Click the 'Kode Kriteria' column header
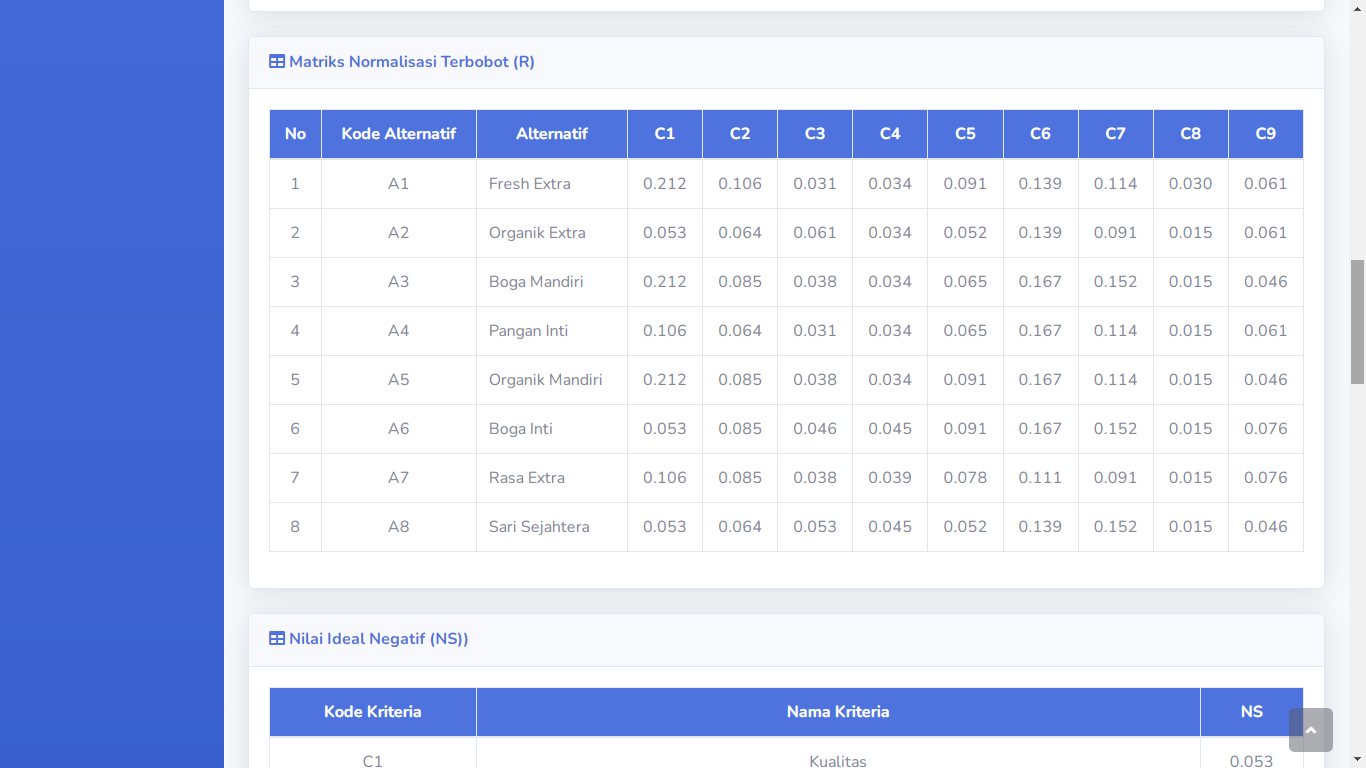Image resolution: width=1366 pixels, height=768 pixels. pos(373,712)
